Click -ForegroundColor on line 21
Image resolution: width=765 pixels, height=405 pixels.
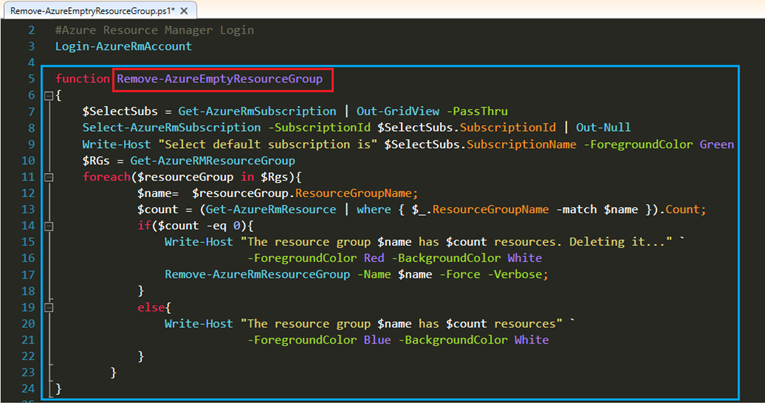[302, 340]
